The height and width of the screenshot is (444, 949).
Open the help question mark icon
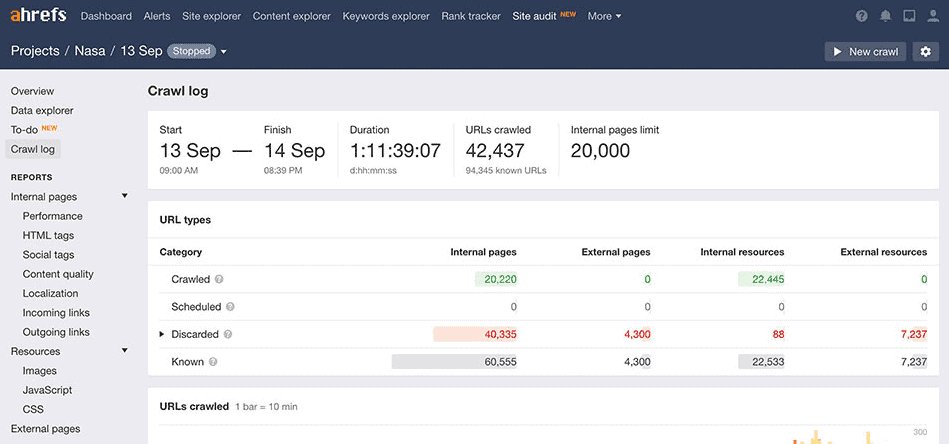click(x=862, y=17)
